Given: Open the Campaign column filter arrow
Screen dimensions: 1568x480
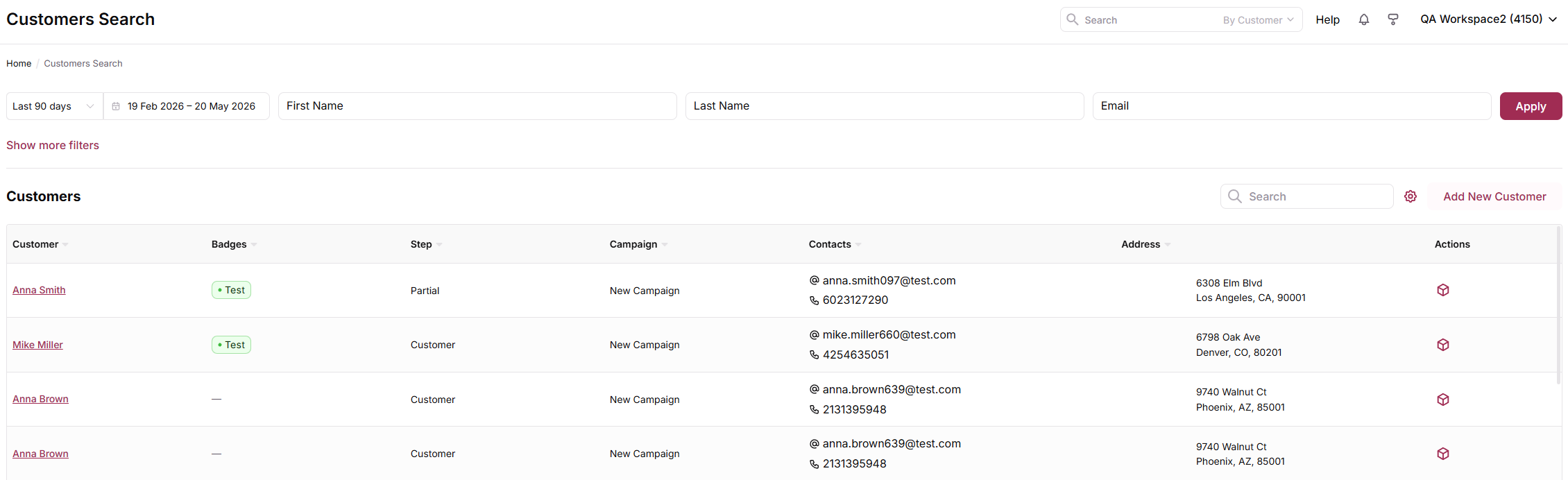Looking at the screenshot, I should (x=665, y=245).
